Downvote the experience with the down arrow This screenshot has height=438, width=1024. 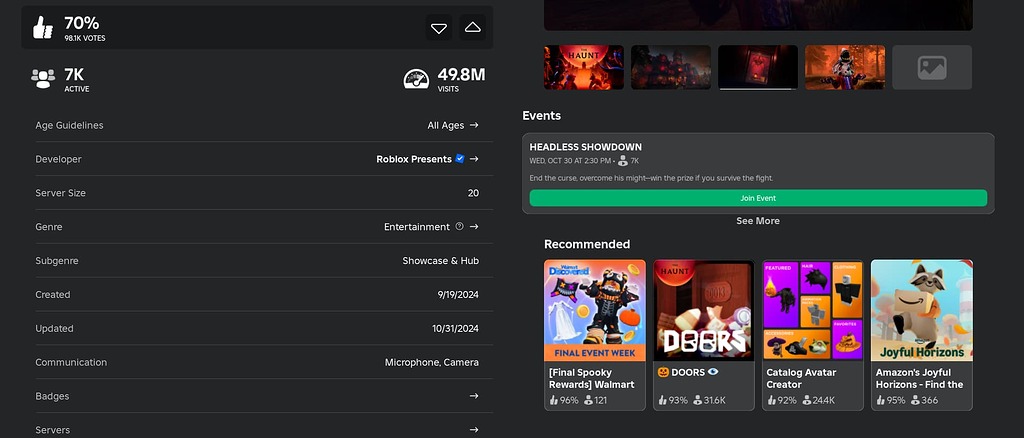439,27
